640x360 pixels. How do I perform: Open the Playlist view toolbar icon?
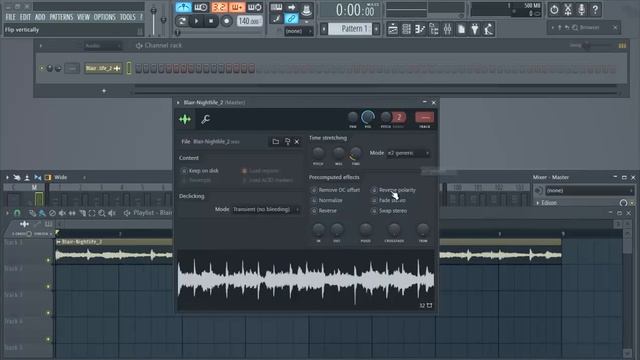coord(393,29)
